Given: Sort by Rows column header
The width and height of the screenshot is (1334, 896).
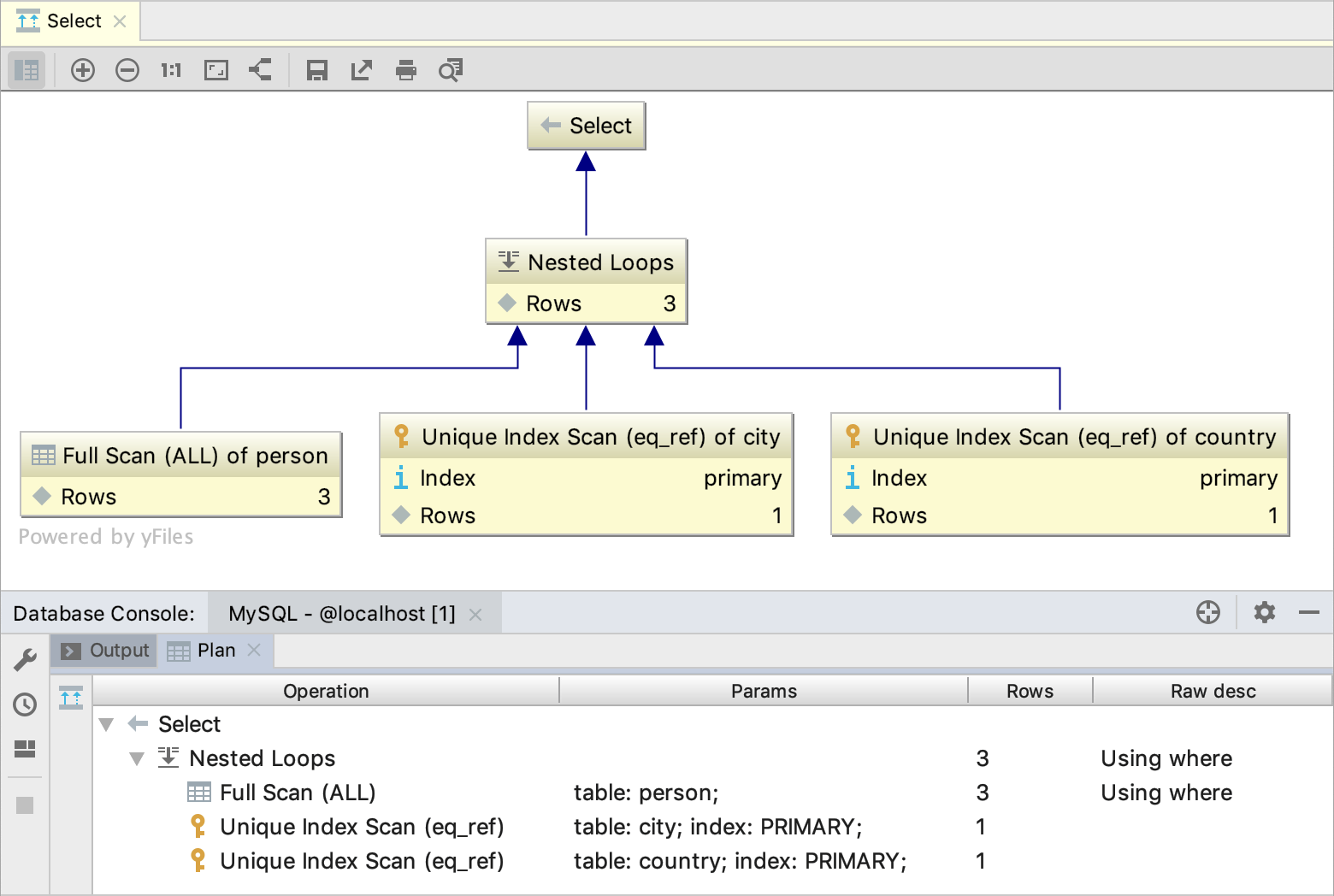Looking at the screenshot, I should point(1030,691).
